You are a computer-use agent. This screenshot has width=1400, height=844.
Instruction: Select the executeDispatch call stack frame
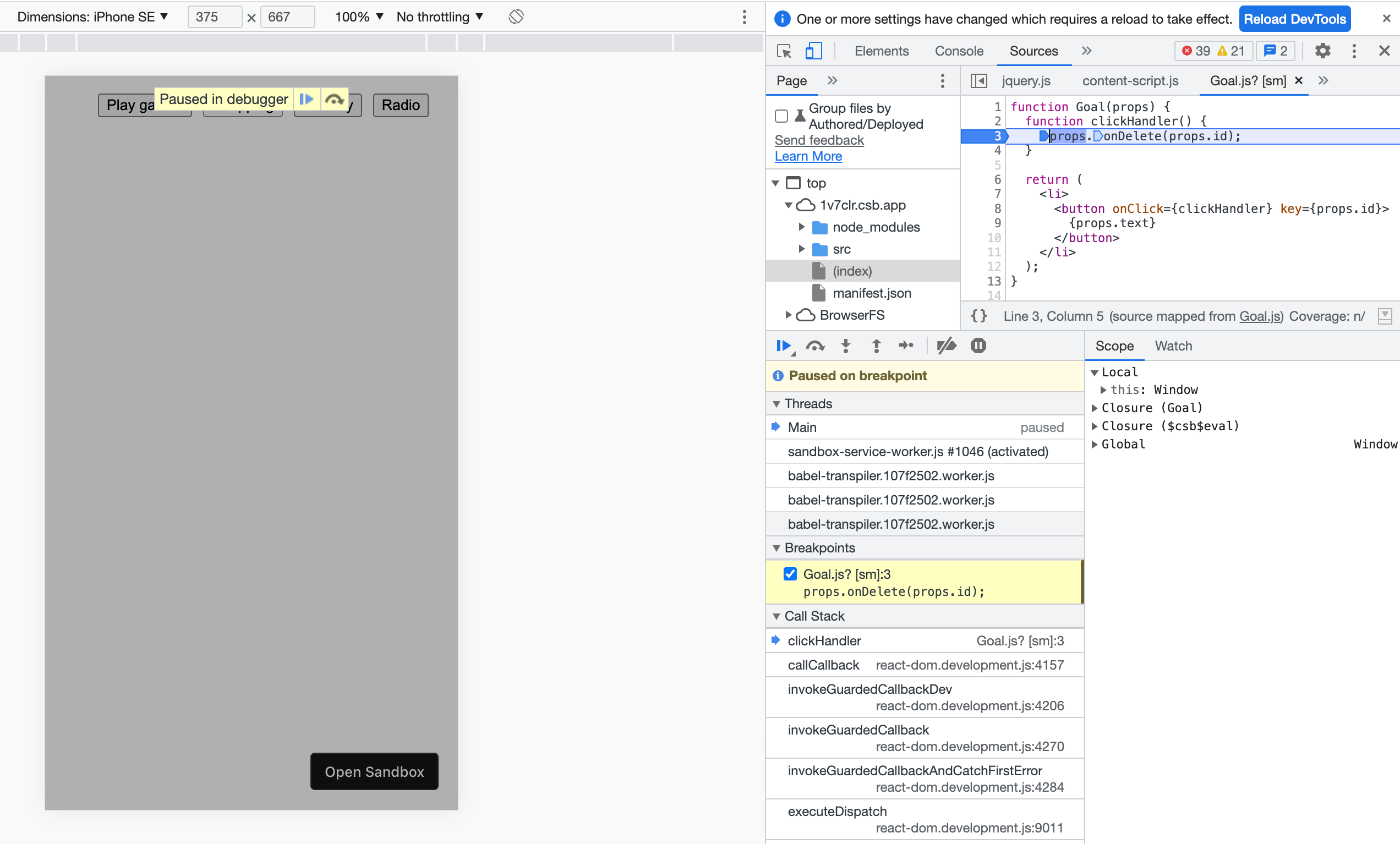coord(925,819)
